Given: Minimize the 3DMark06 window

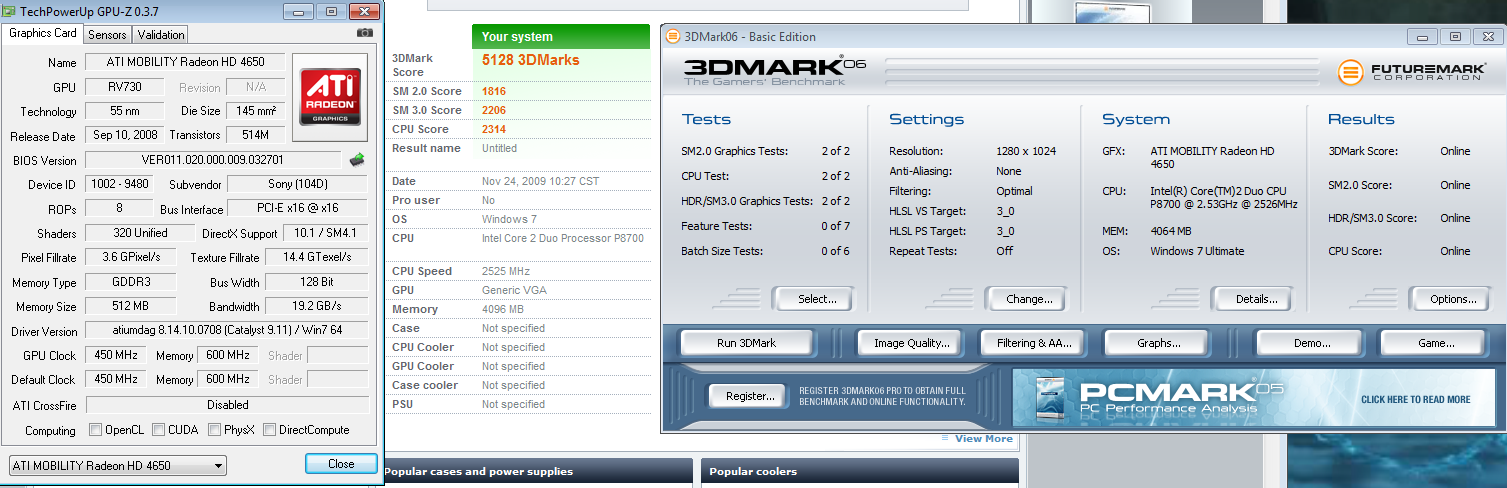Looking at the screenshot, I should pyautogui.click(x=1422, y=37).
